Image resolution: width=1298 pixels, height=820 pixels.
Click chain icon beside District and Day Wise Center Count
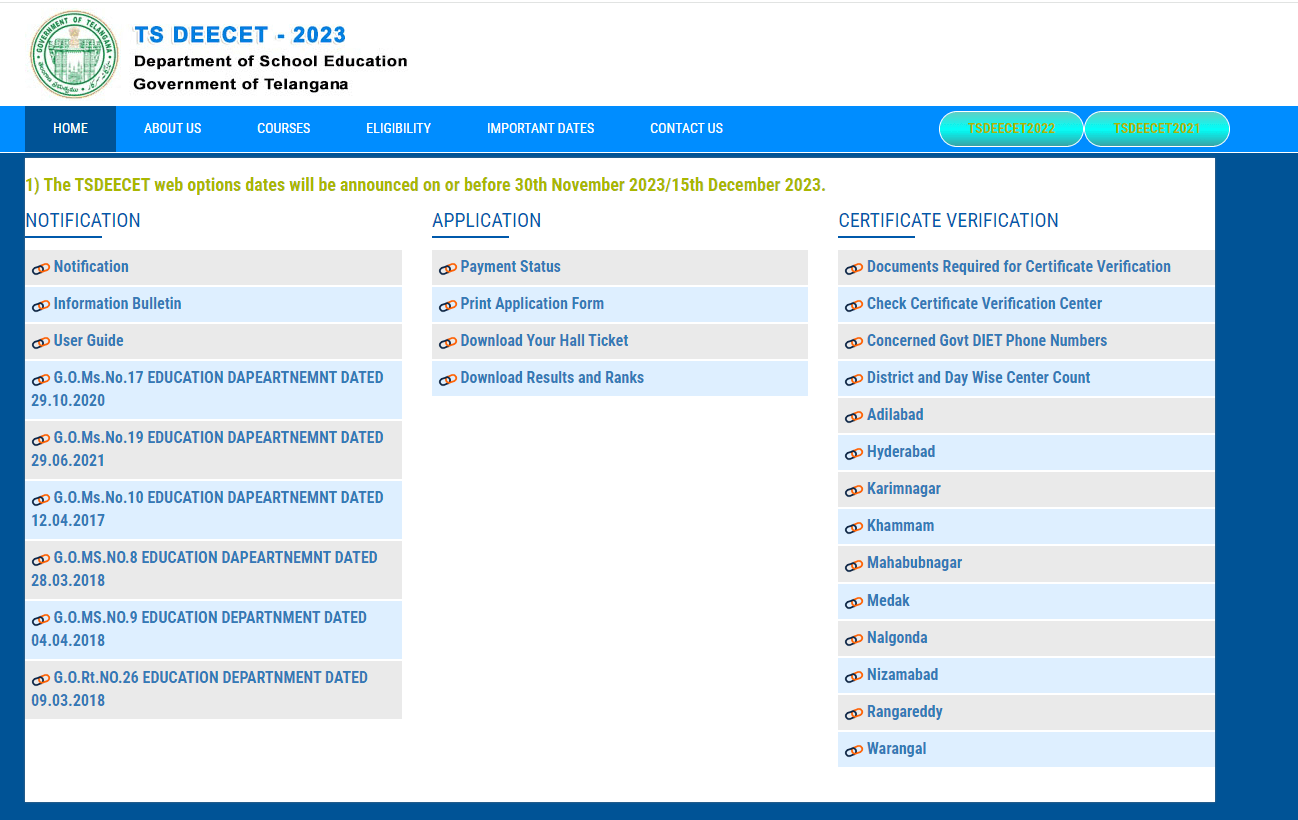point(854,379)
